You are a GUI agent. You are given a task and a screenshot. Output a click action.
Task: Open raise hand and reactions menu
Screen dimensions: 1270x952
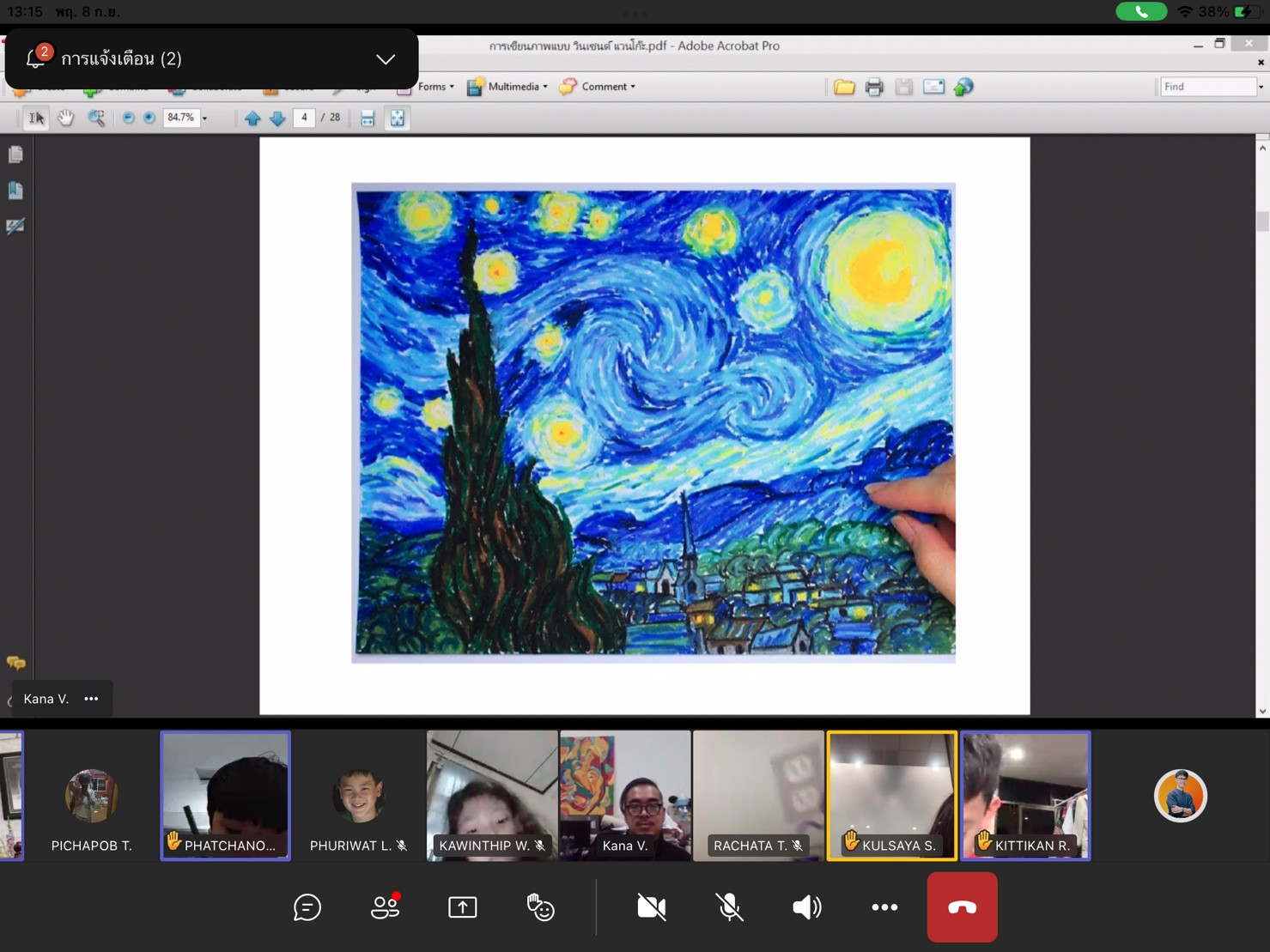click(540, 907)
